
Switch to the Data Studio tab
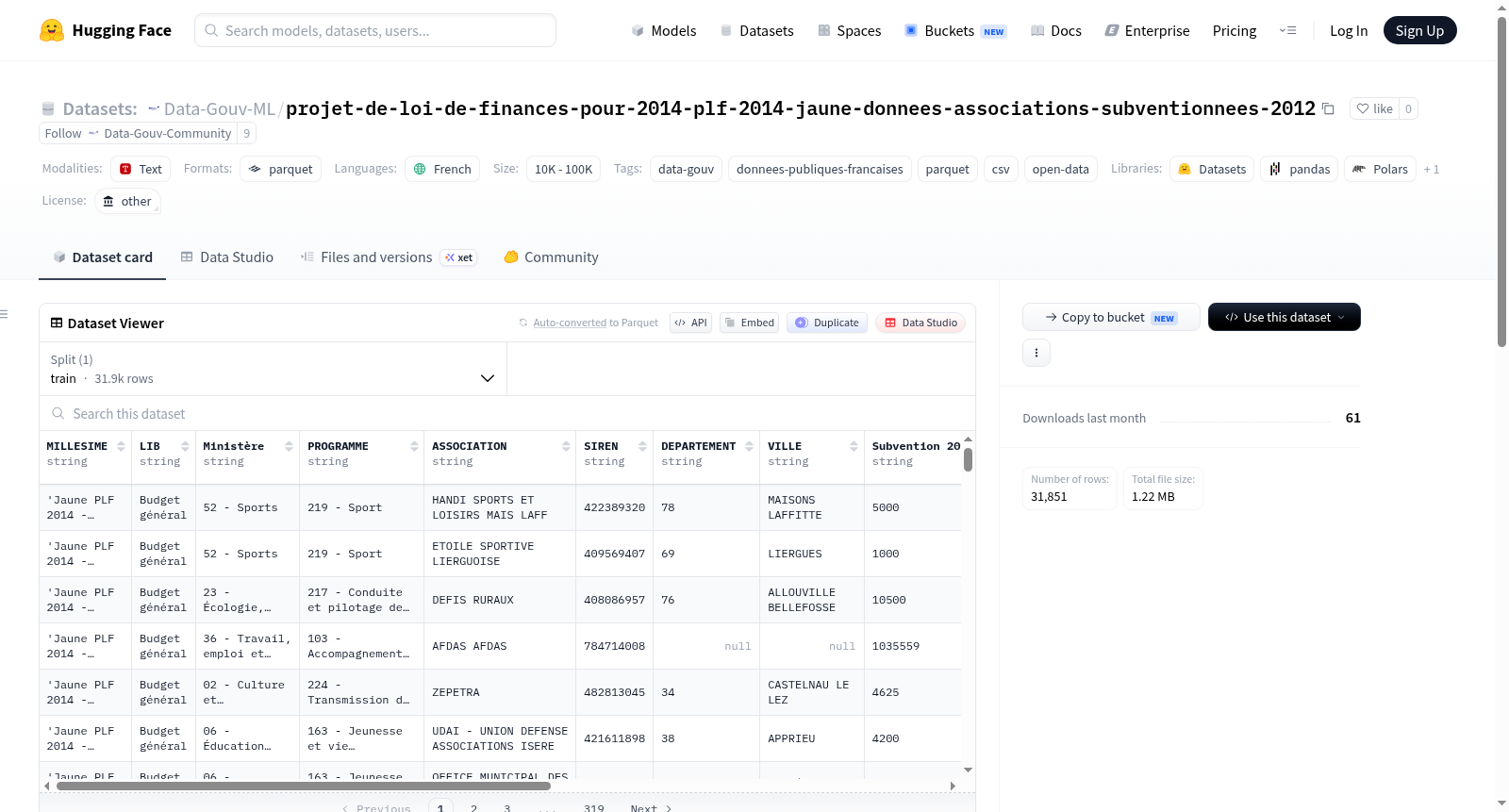[226, 257]
